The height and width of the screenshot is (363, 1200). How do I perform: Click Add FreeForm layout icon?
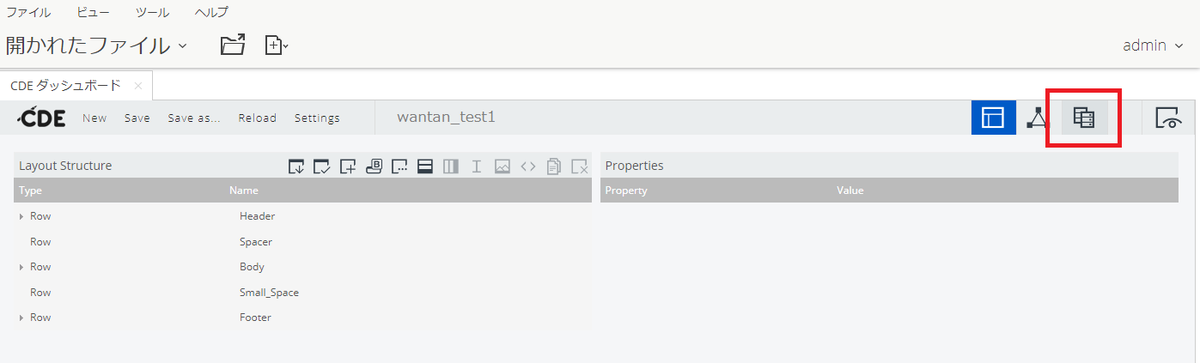[x=399, y=166]
